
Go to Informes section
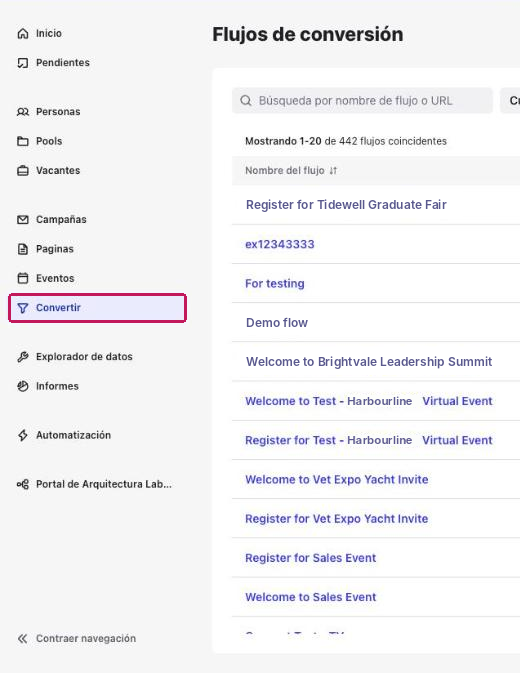pyautogui.click(x=57, y=386)
